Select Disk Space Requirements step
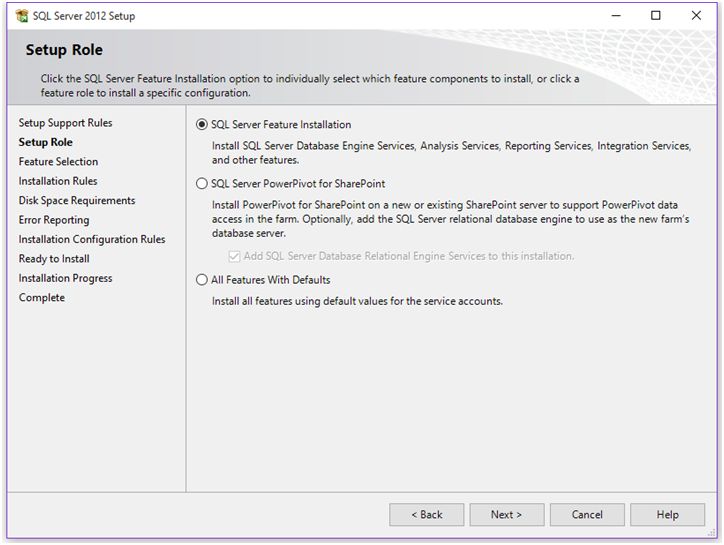The image size is (724, 545). coord(76,201)
